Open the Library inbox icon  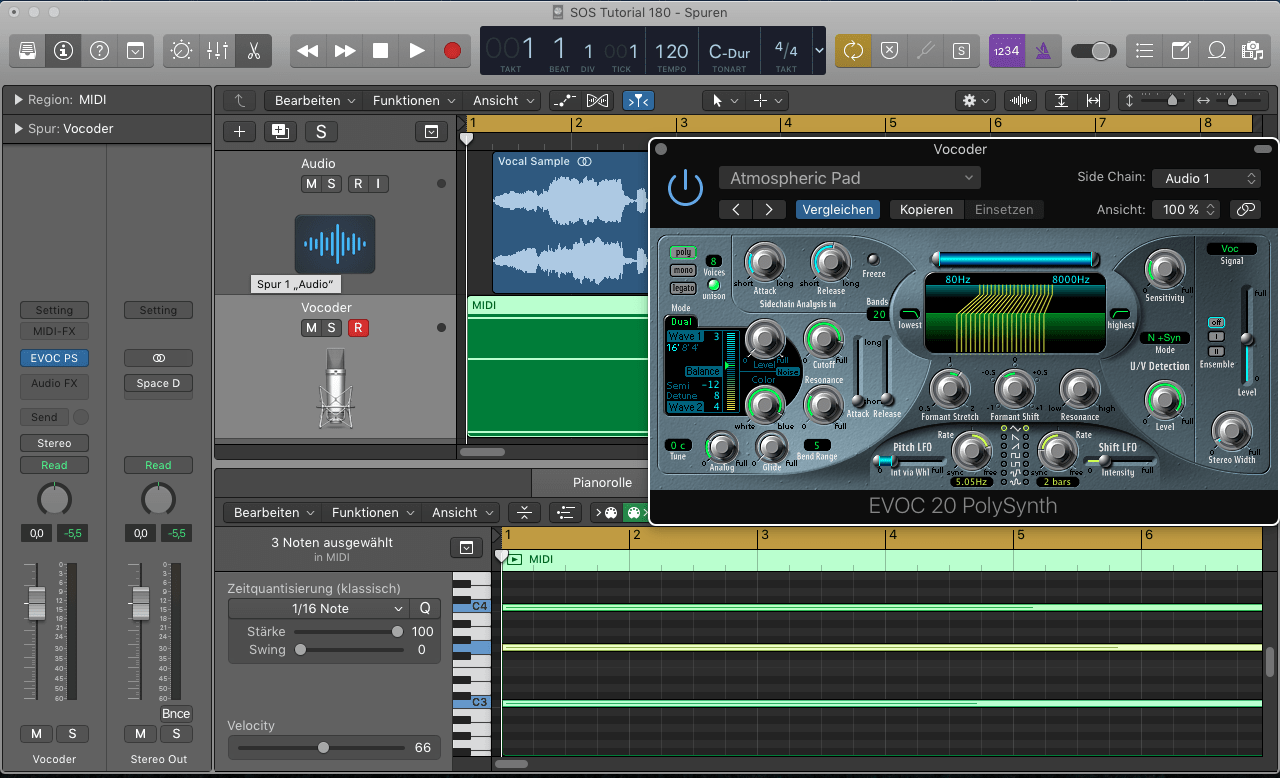click(x=28, y=50)
